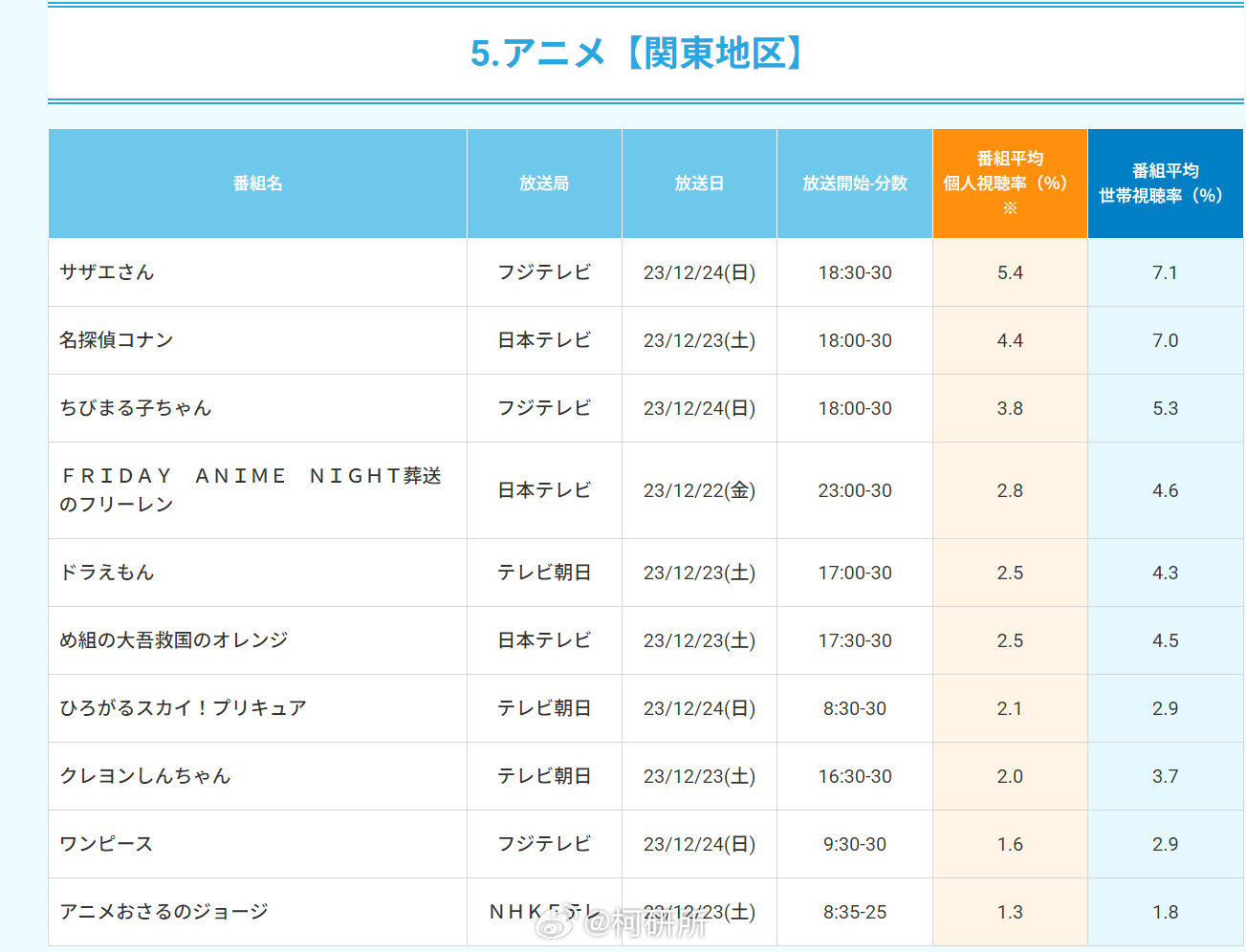Click テレビ朝日 in the クレヨンしんちゃん row
This screenshot has width=1246, height=952.
point(544,776)
